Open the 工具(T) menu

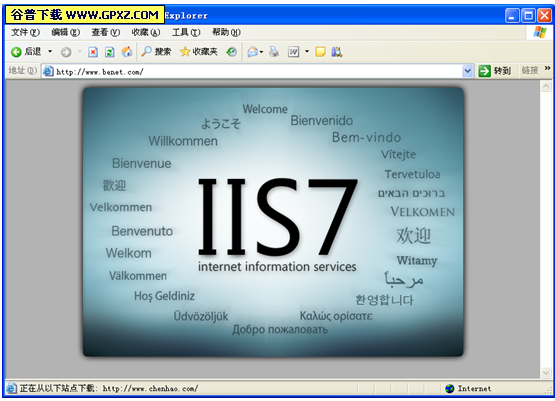click(x=186, y=33)
